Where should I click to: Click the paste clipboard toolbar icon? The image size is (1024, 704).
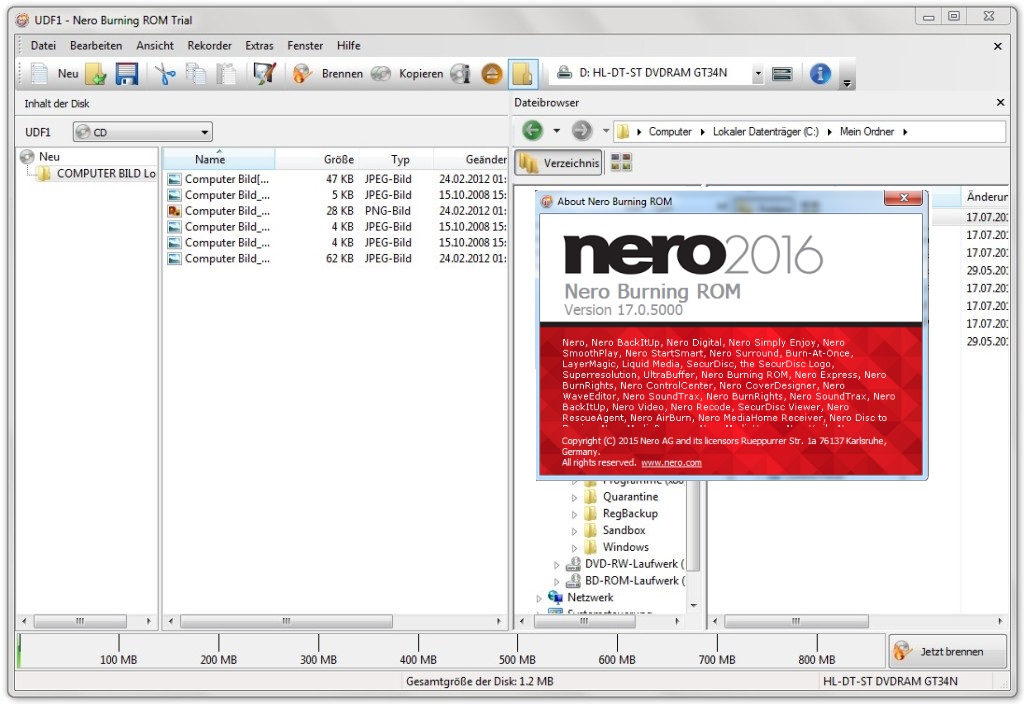[226, 74]
